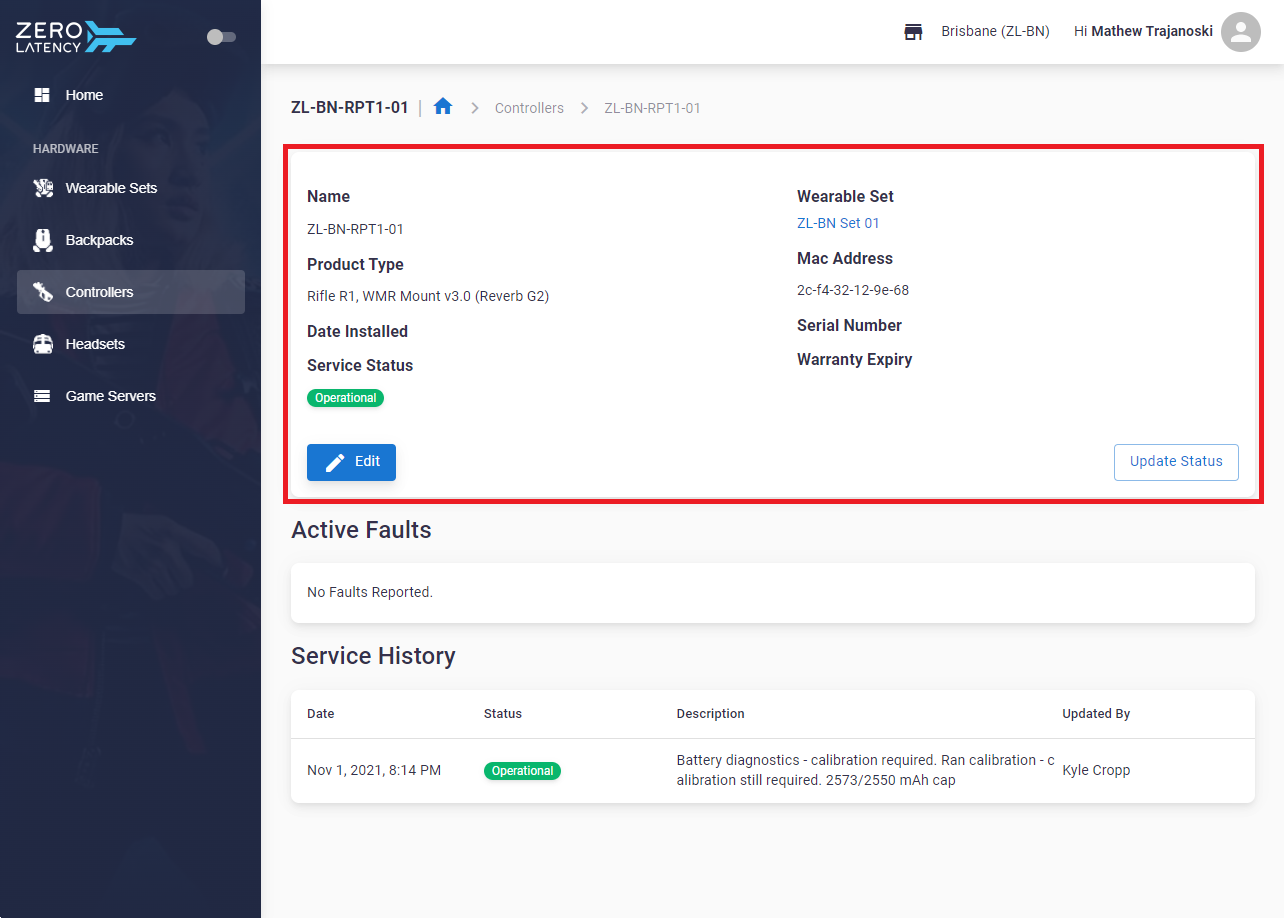This screenshot has width=1284, height=918.
Task: Open the user avatar menu
Action: [x=1241, y=32]
